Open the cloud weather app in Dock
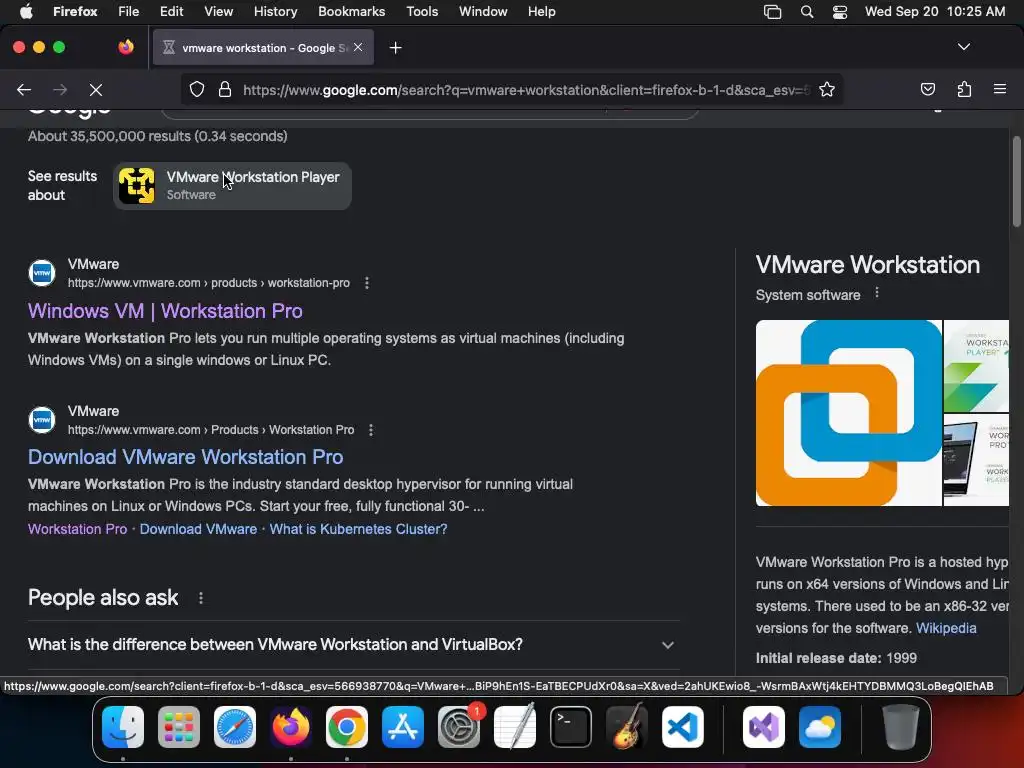The width and height of the screenshot is (1024, 768). click(x=820, y=727)
